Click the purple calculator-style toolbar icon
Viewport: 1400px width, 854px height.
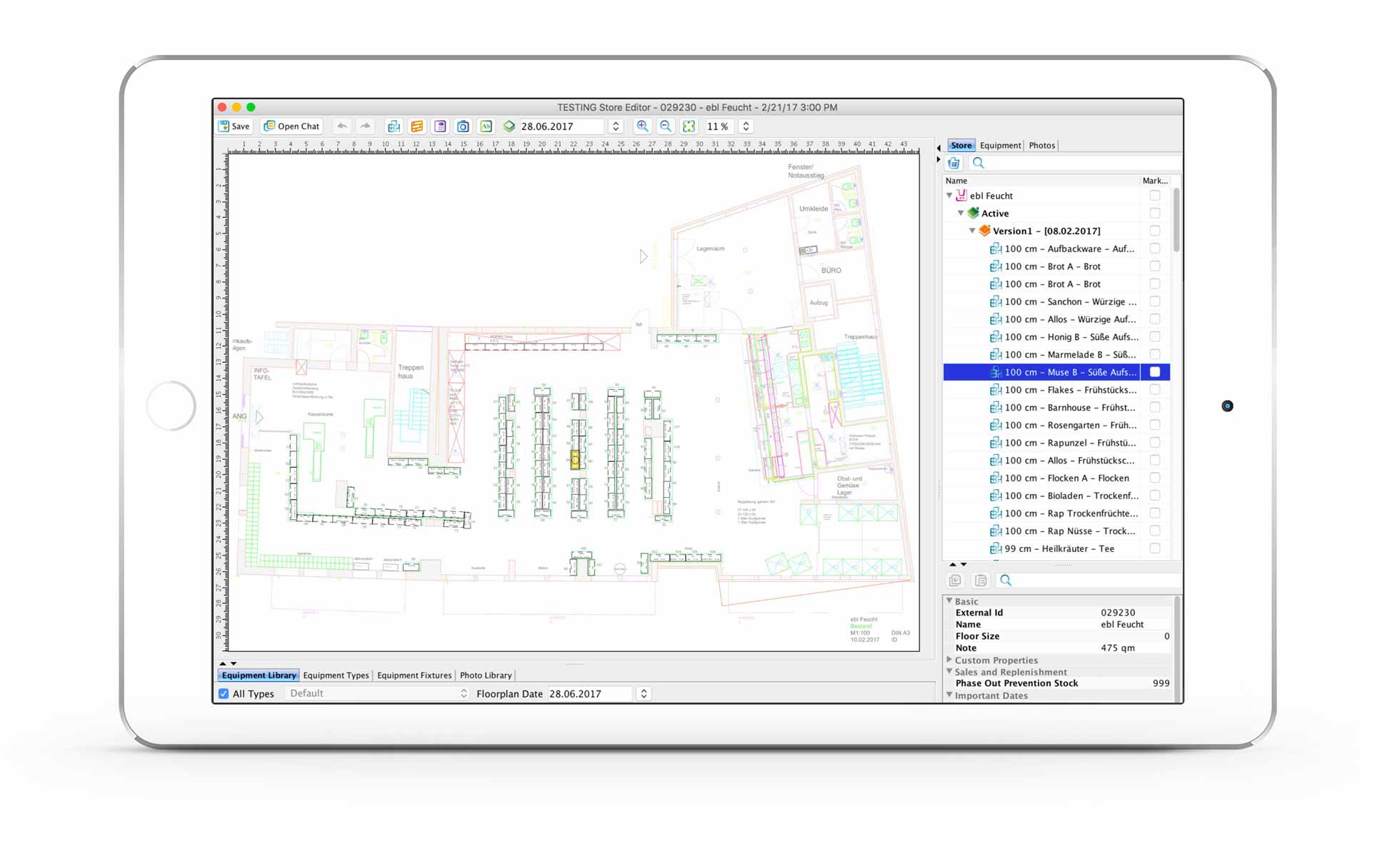[440, 126]
